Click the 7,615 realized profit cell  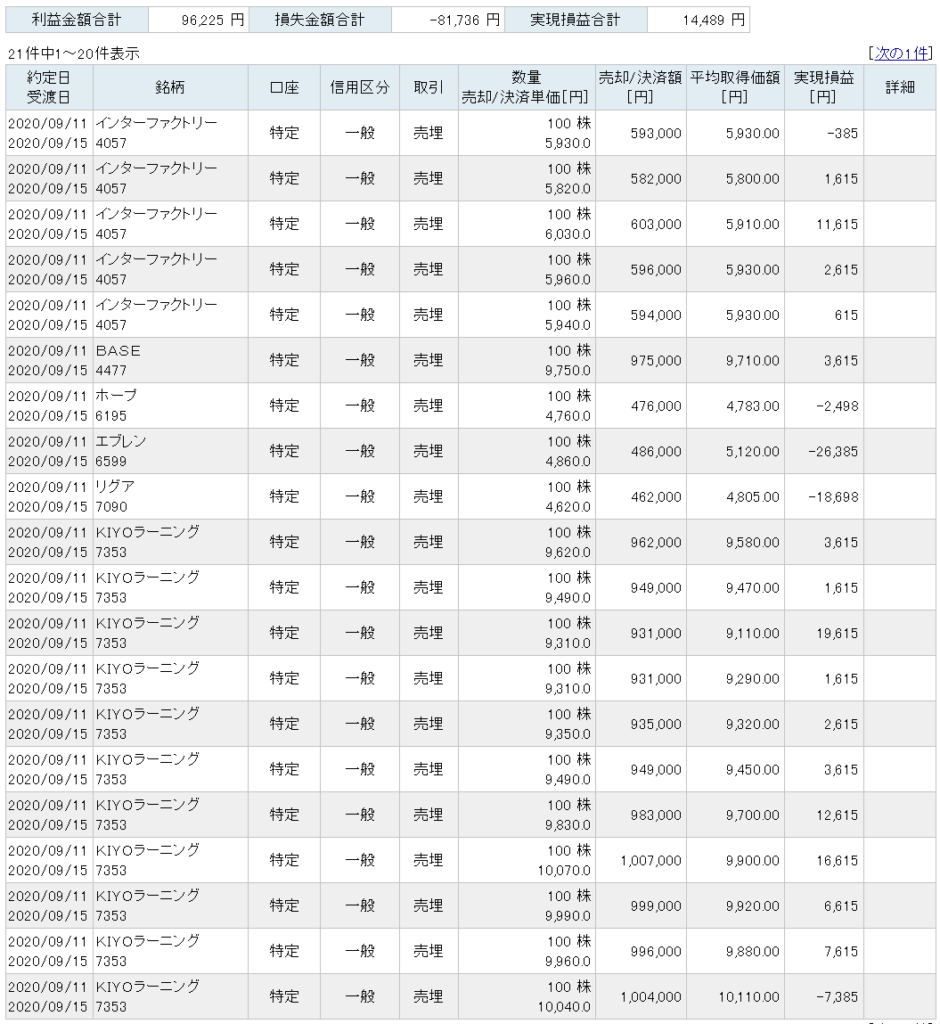coord(824,952)
